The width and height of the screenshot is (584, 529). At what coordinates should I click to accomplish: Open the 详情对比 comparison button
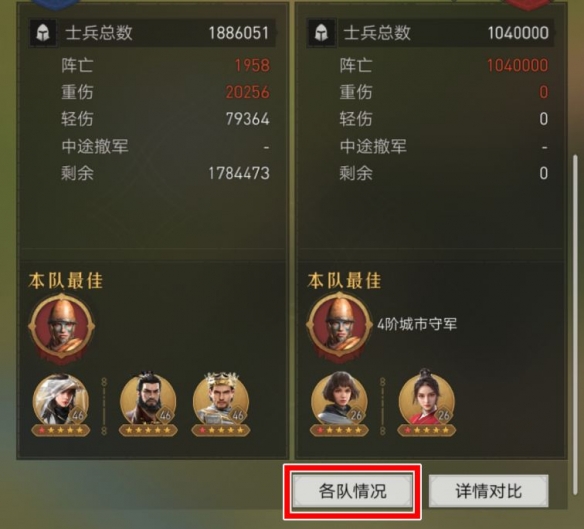(488, 491)
